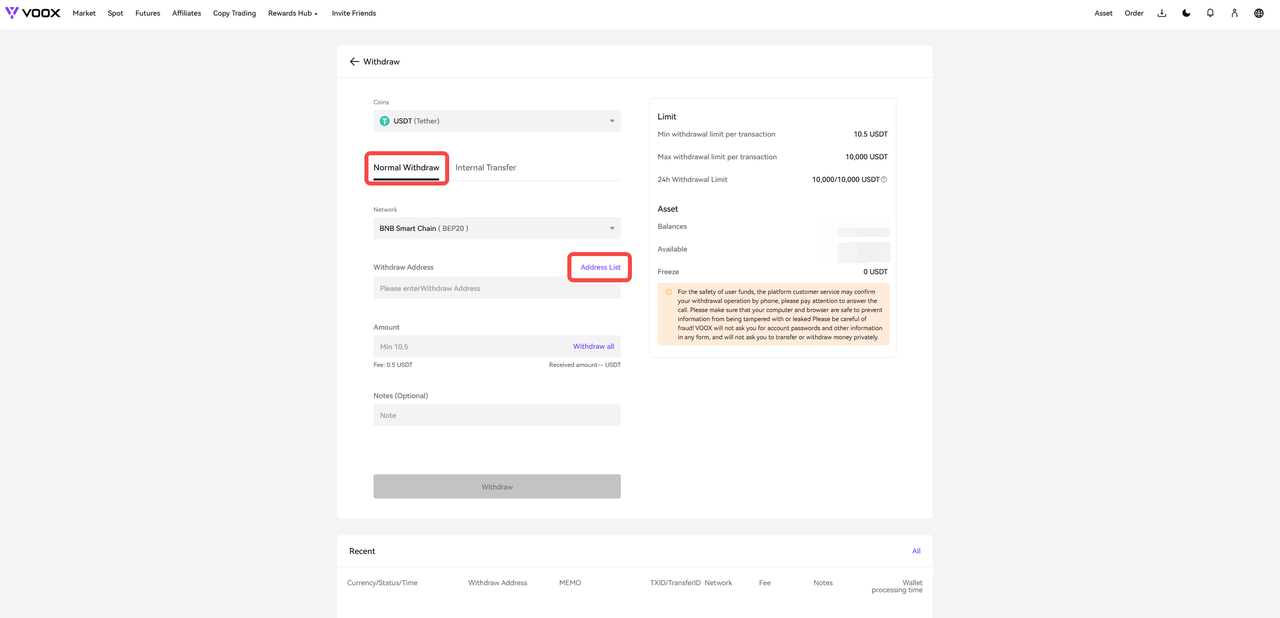Click the Freeze 0 USDT value
The width and height of the screenshot is (1280, 618).
pyautogui.click(x=875, y=272)
